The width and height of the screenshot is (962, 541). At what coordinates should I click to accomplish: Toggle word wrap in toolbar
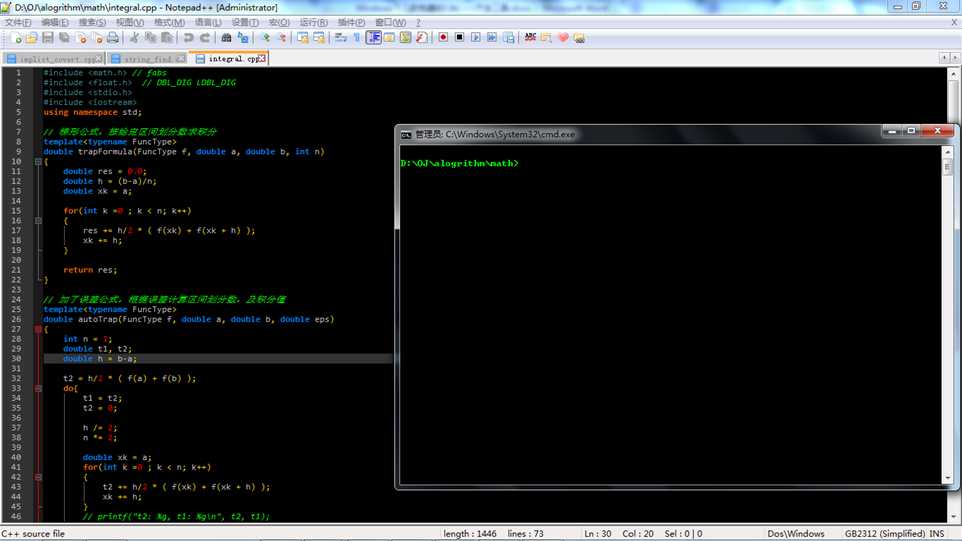pos(341,38)
